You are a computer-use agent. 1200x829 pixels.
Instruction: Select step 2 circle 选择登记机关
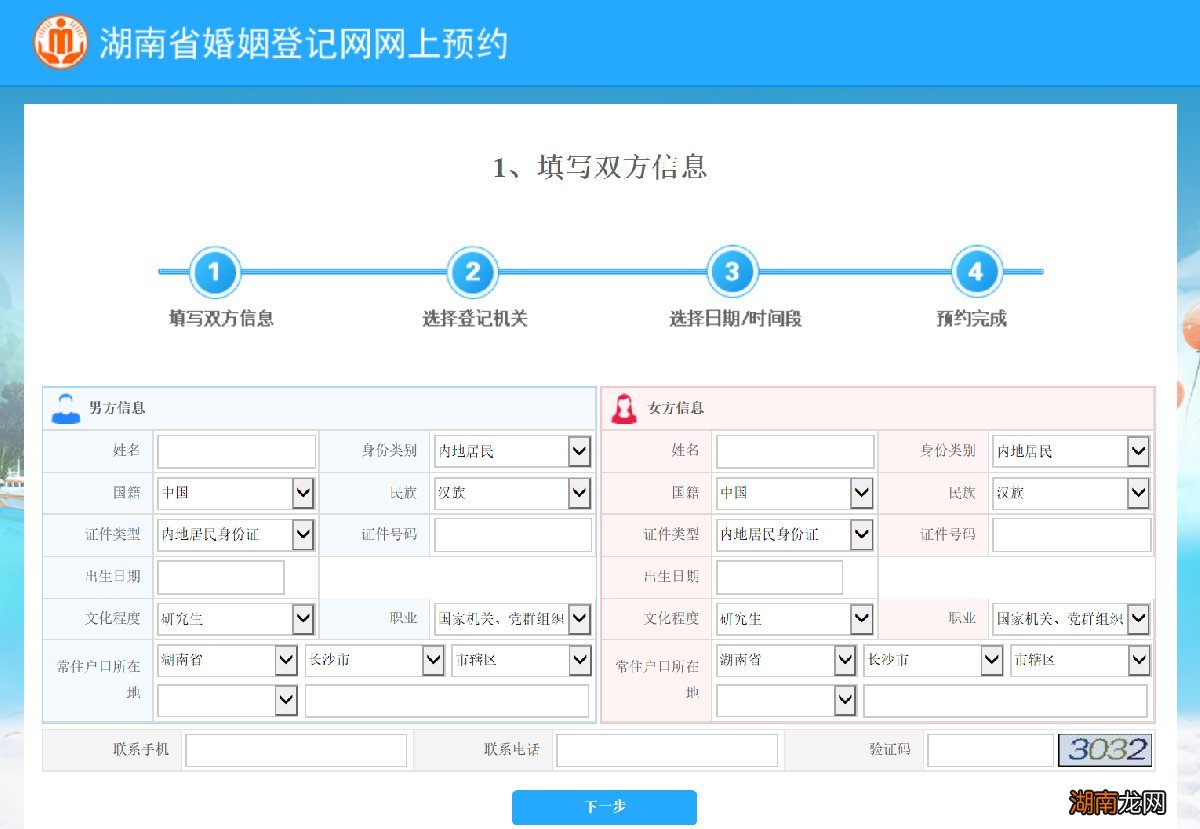pos(471,271)
